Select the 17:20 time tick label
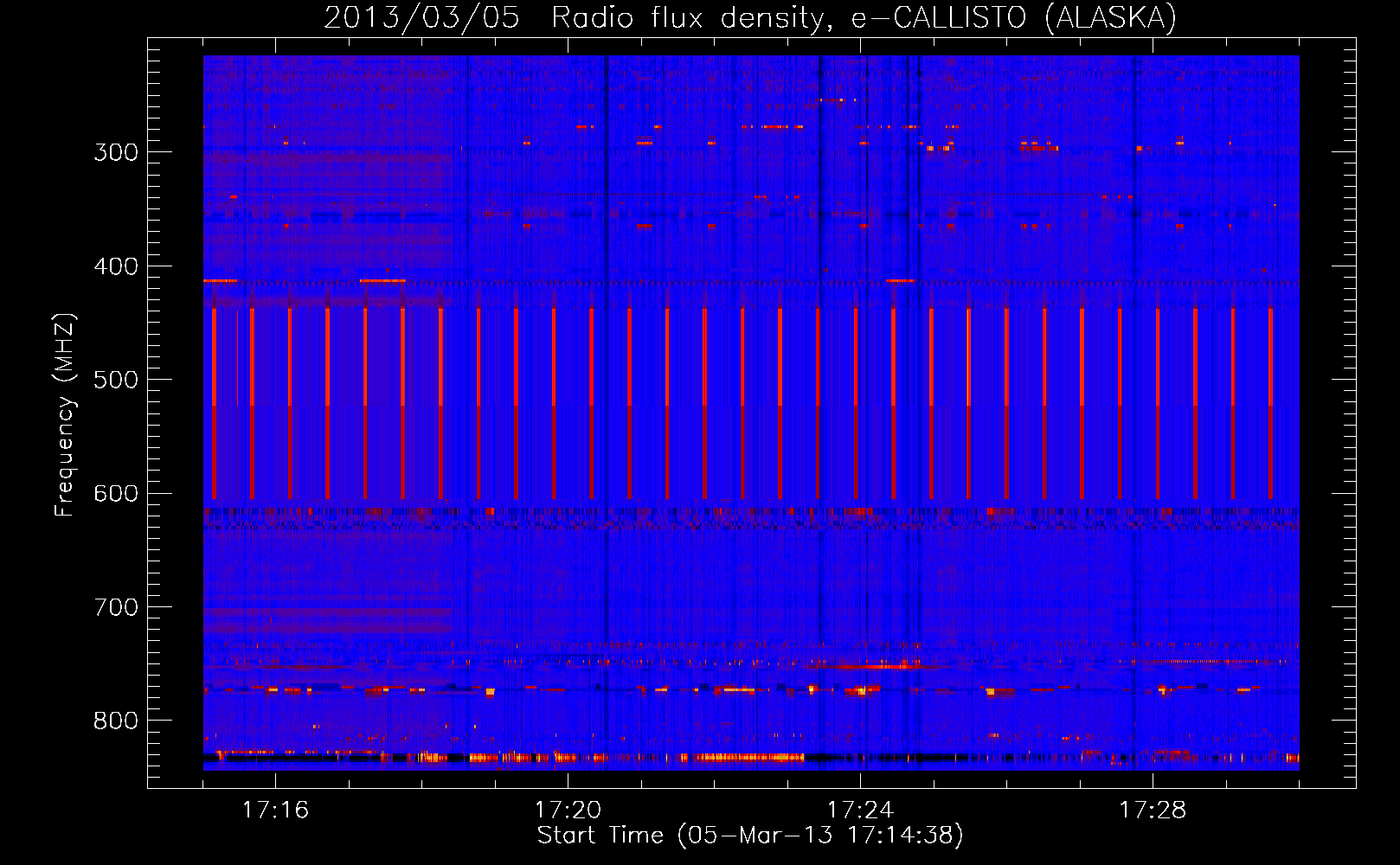 (568, 810)
